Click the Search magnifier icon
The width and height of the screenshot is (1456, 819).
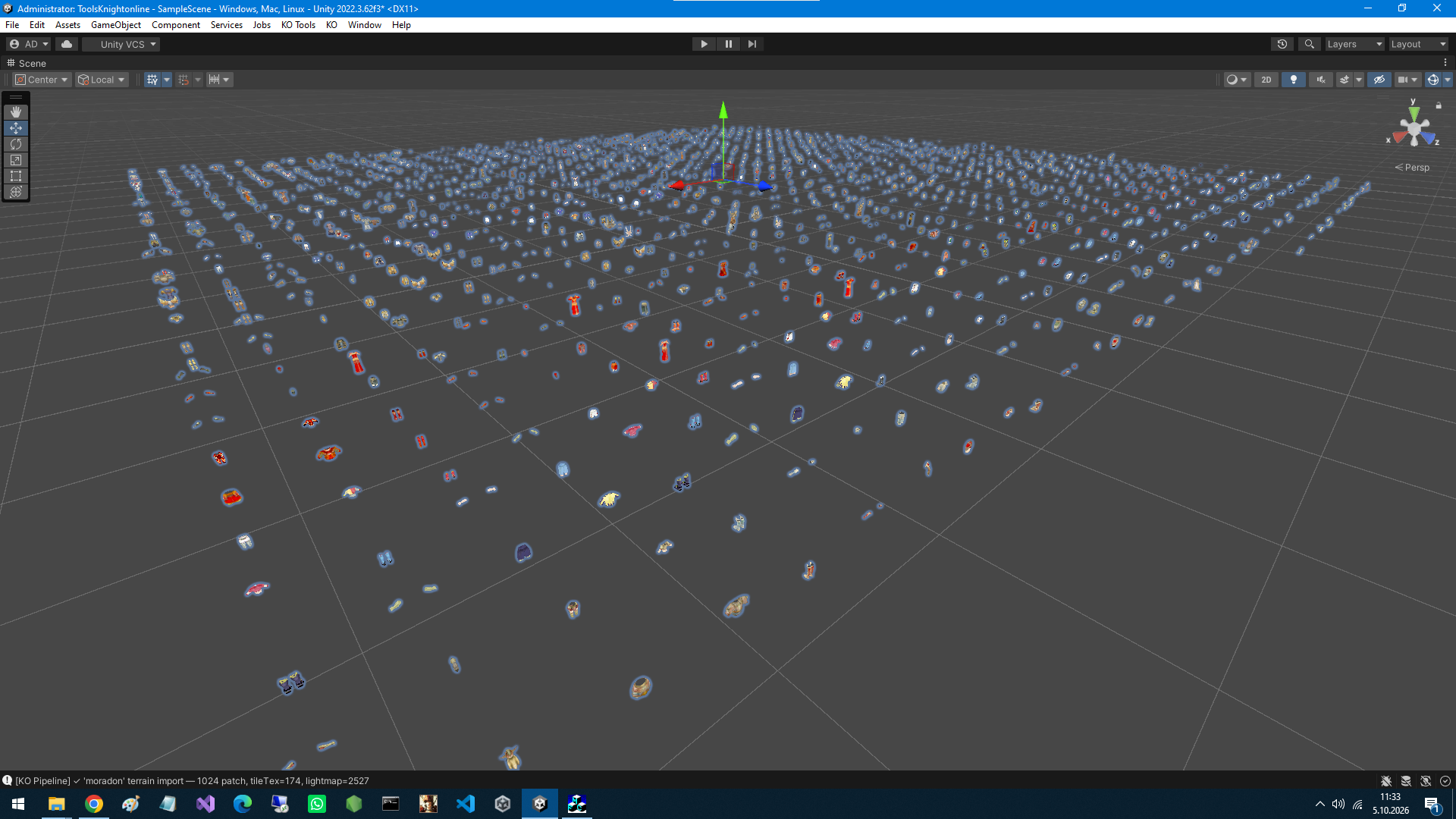[x=1309, y=44]
